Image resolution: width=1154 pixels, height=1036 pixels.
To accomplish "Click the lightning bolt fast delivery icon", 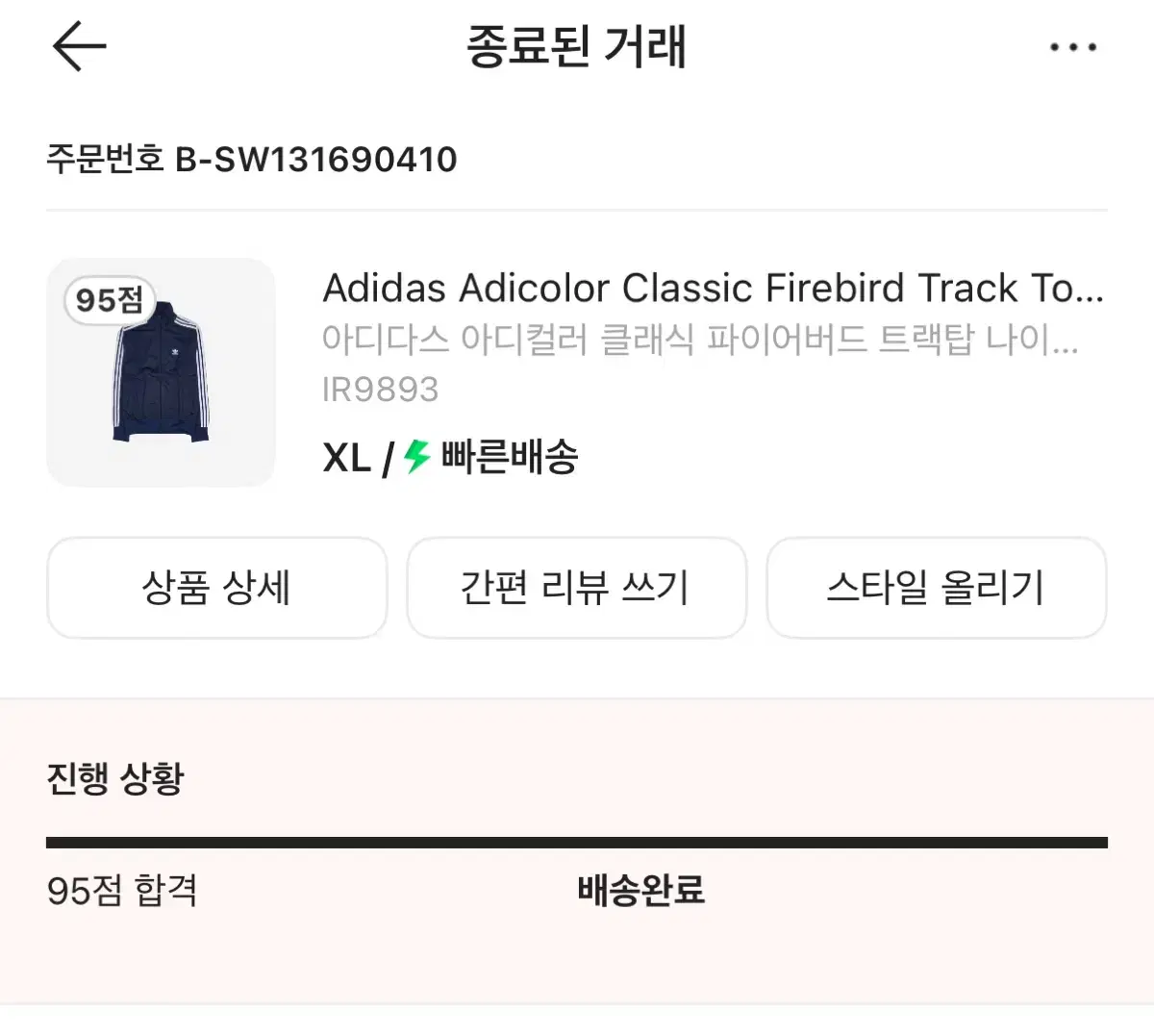I will (414, 458).
